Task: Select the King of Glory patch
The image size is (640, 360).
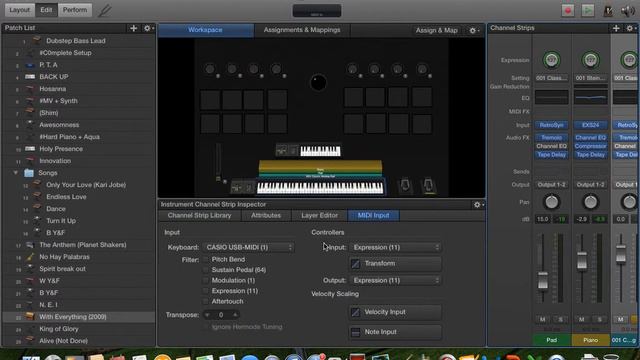Action: click(78, 329)
